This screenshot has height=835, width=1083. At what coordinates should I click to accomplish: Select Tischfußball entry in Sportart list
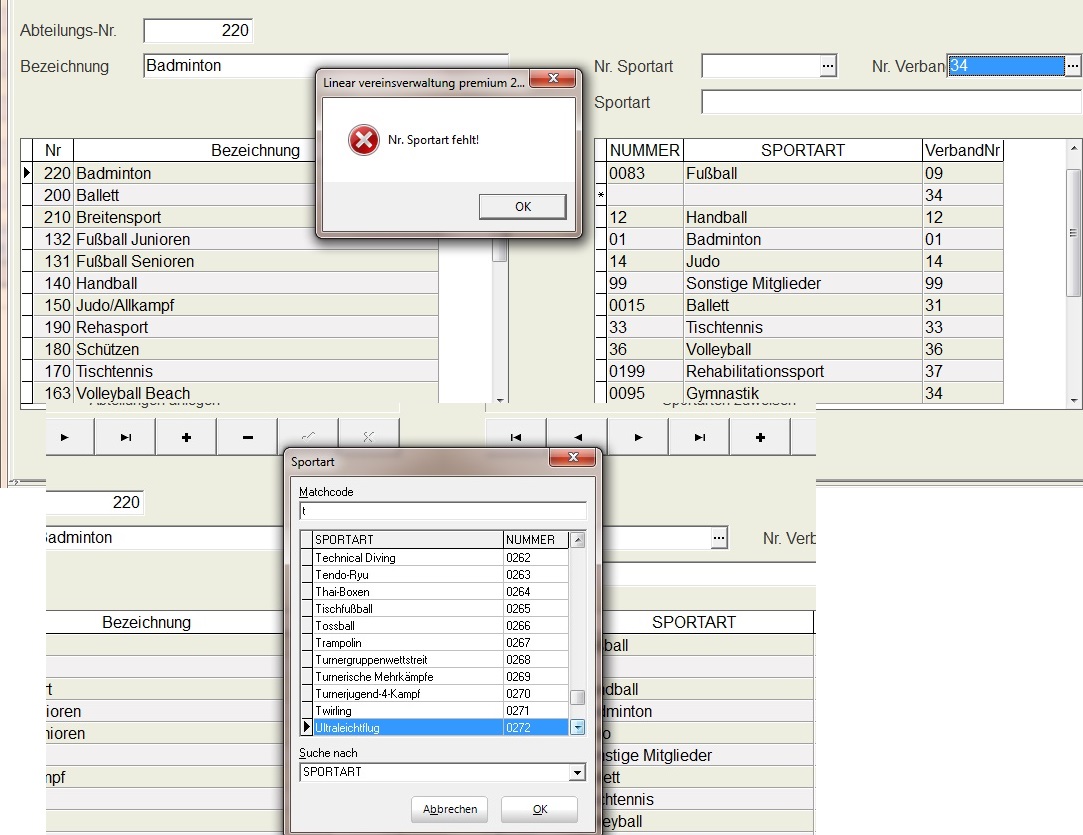(x=408, y=609)
